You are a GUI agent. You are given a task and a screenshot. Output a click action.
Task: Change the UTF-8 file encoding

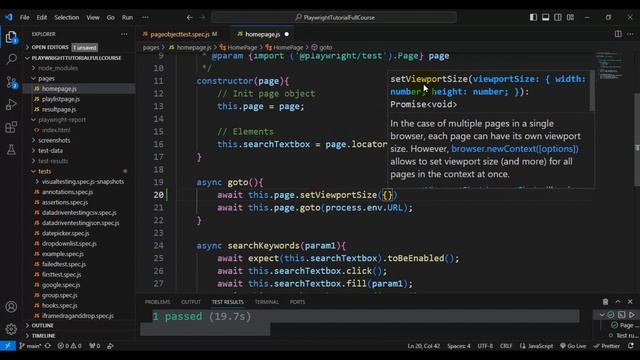pos(485,346)
